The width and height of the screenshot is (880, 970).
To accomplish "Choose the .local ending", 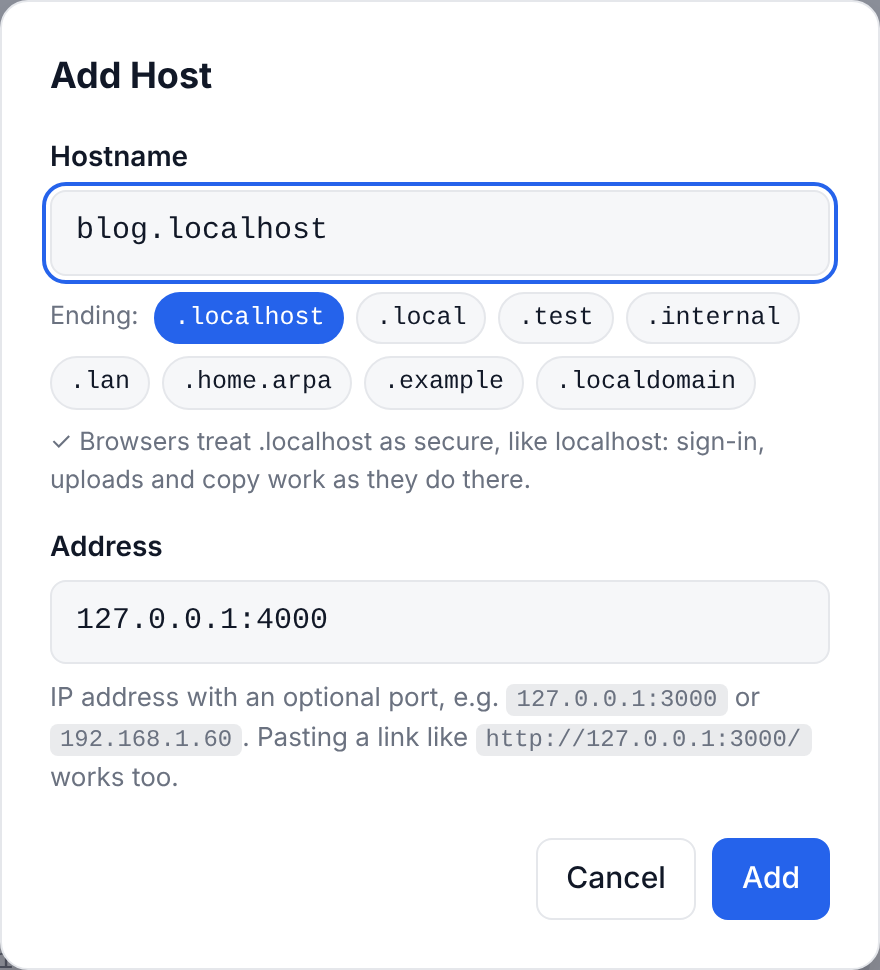I will coord(421,317).
